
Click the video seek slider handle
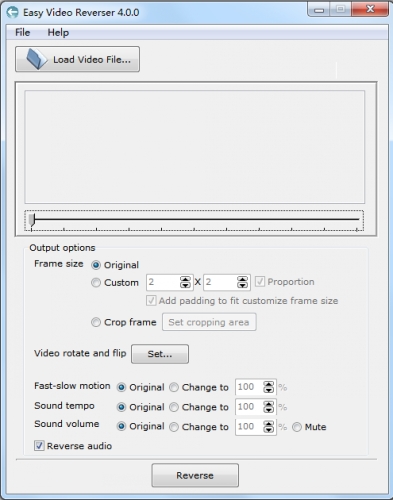(x=32, y=220)
